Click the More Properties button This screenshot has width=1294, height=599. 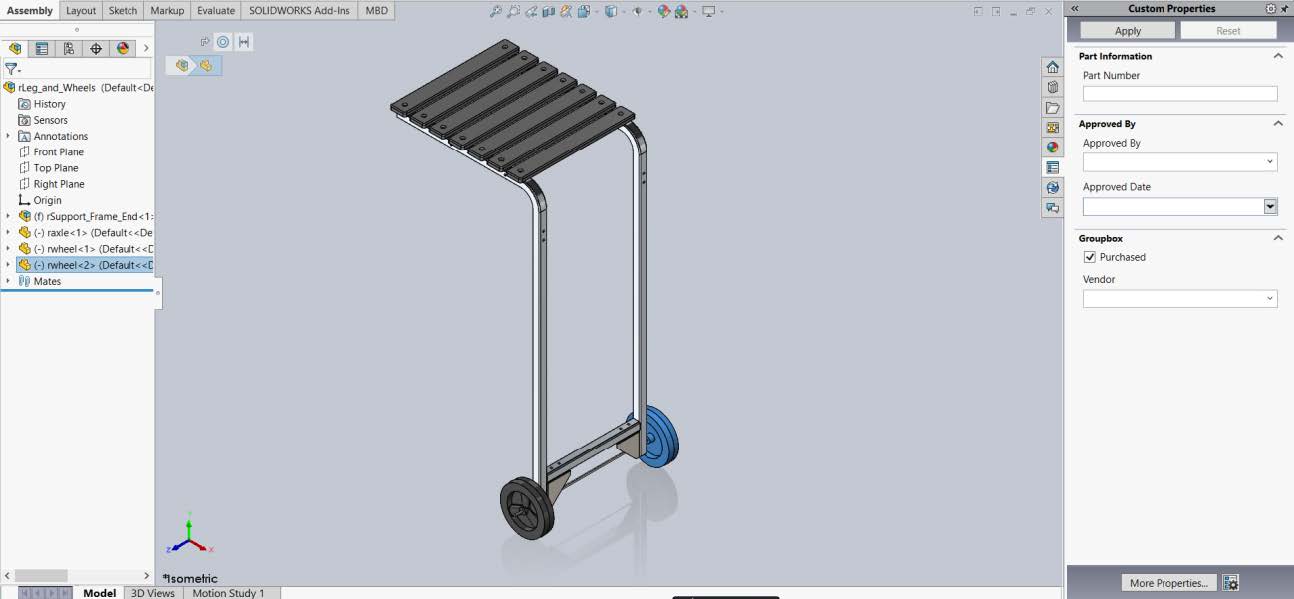pyautogui.click(x=1168, y=583)
